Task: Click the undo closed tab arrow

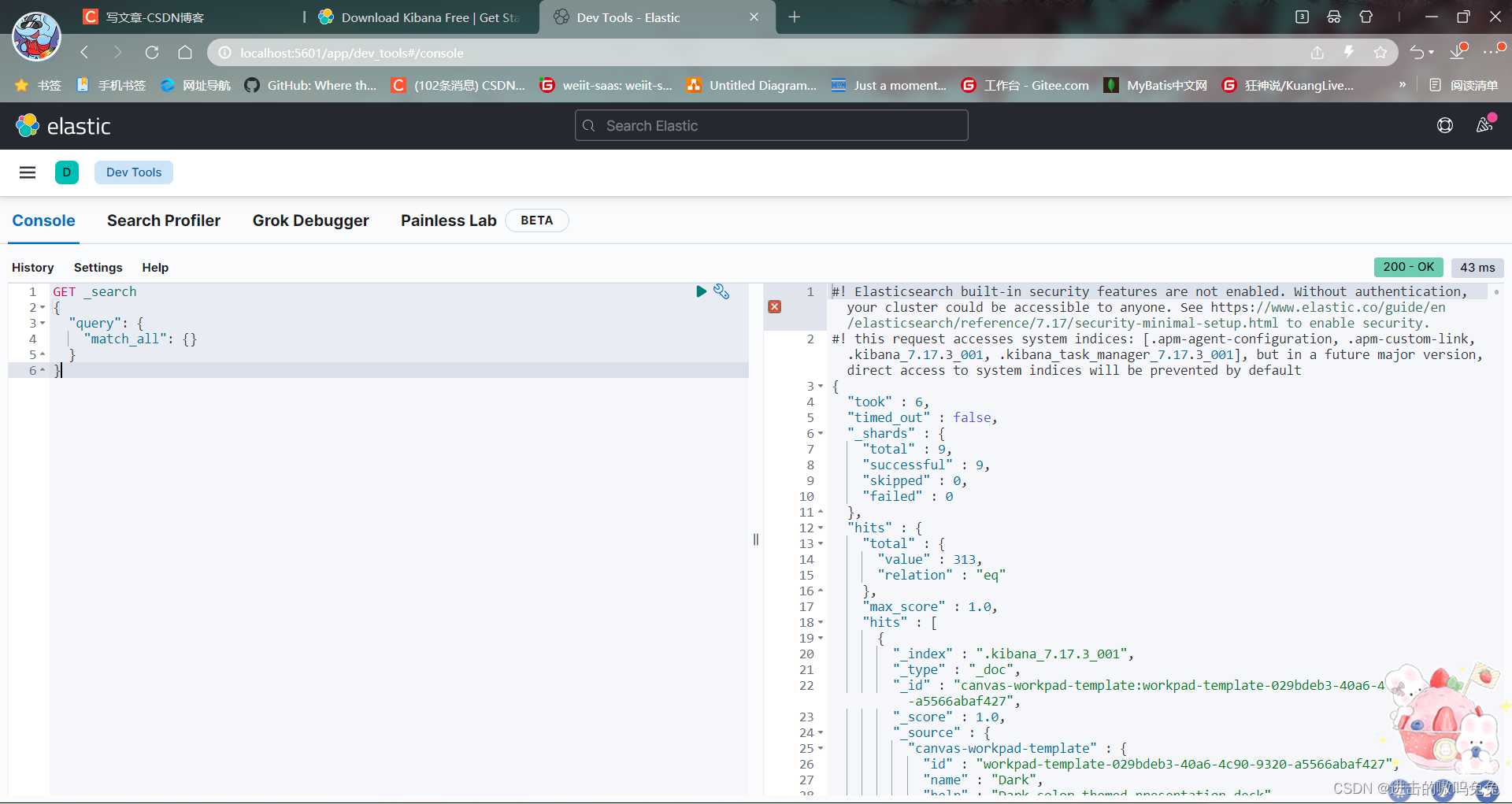Action: tap(1418, 53)
